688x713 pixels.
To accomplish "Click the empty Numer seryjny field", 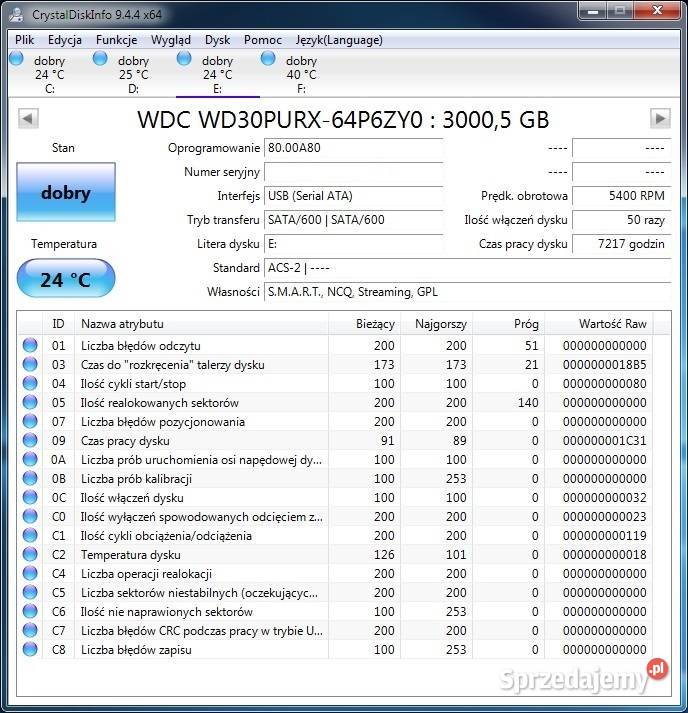I will 353,172.
